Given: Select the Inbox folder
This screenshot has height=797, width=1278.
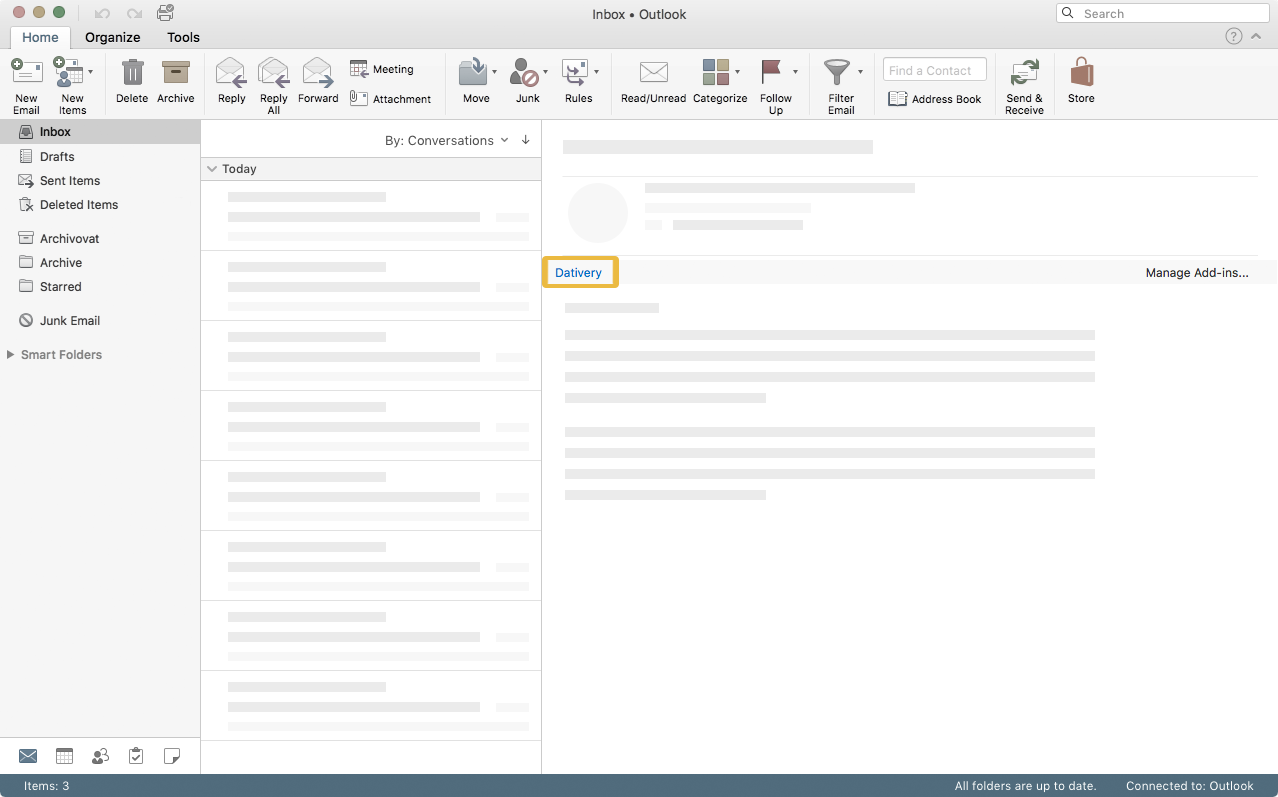Looking at the screenshot, I should click(x=100, y=132).
